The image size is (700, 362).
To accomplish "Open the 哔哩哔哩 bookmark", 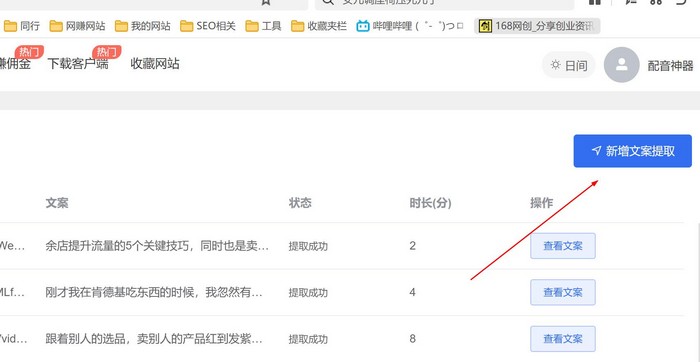I will pos(411,26).
